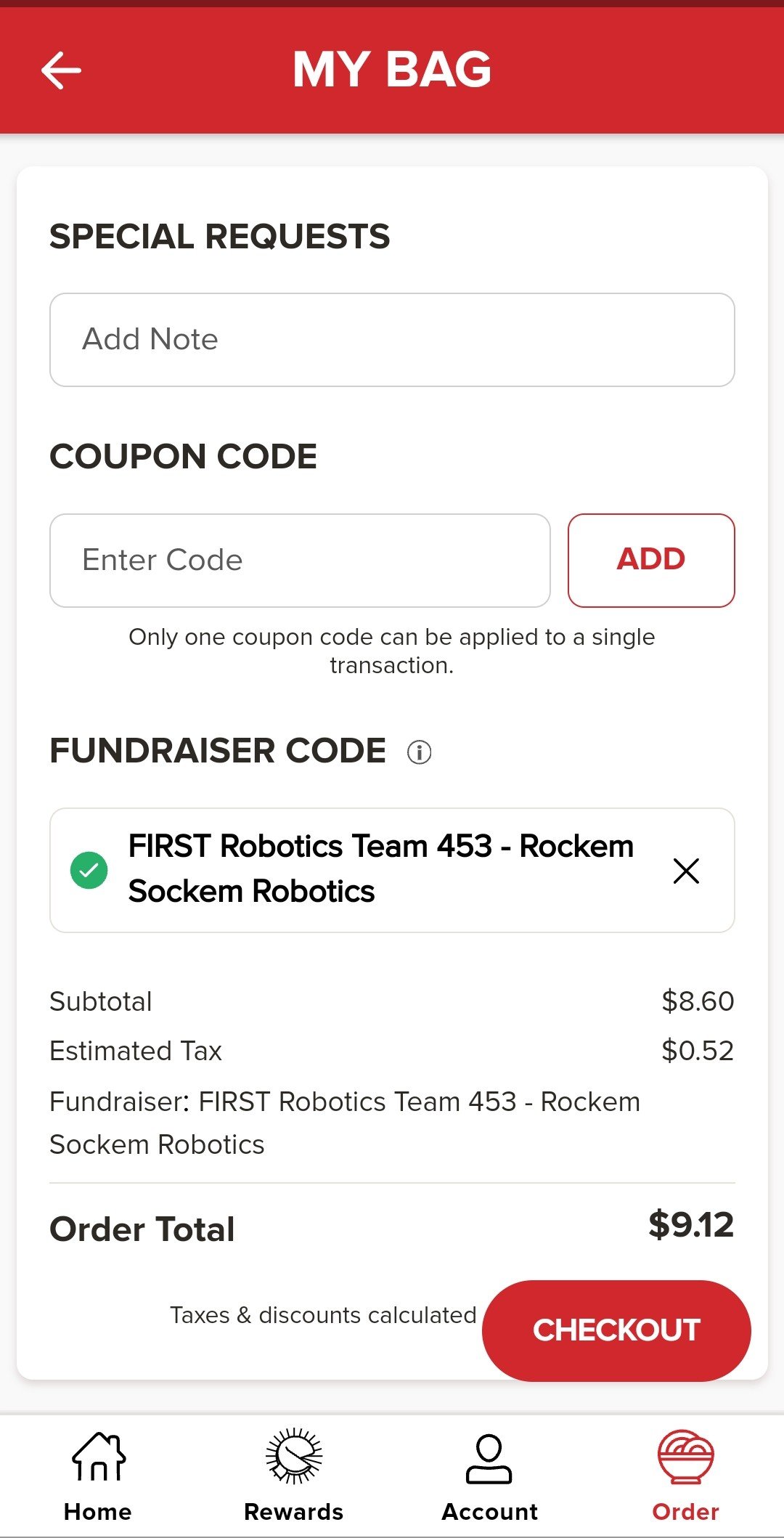Tap the red CHECKOUT button
The height and width of the screenshot is (1538, 784).
[x=616, y=1330]
